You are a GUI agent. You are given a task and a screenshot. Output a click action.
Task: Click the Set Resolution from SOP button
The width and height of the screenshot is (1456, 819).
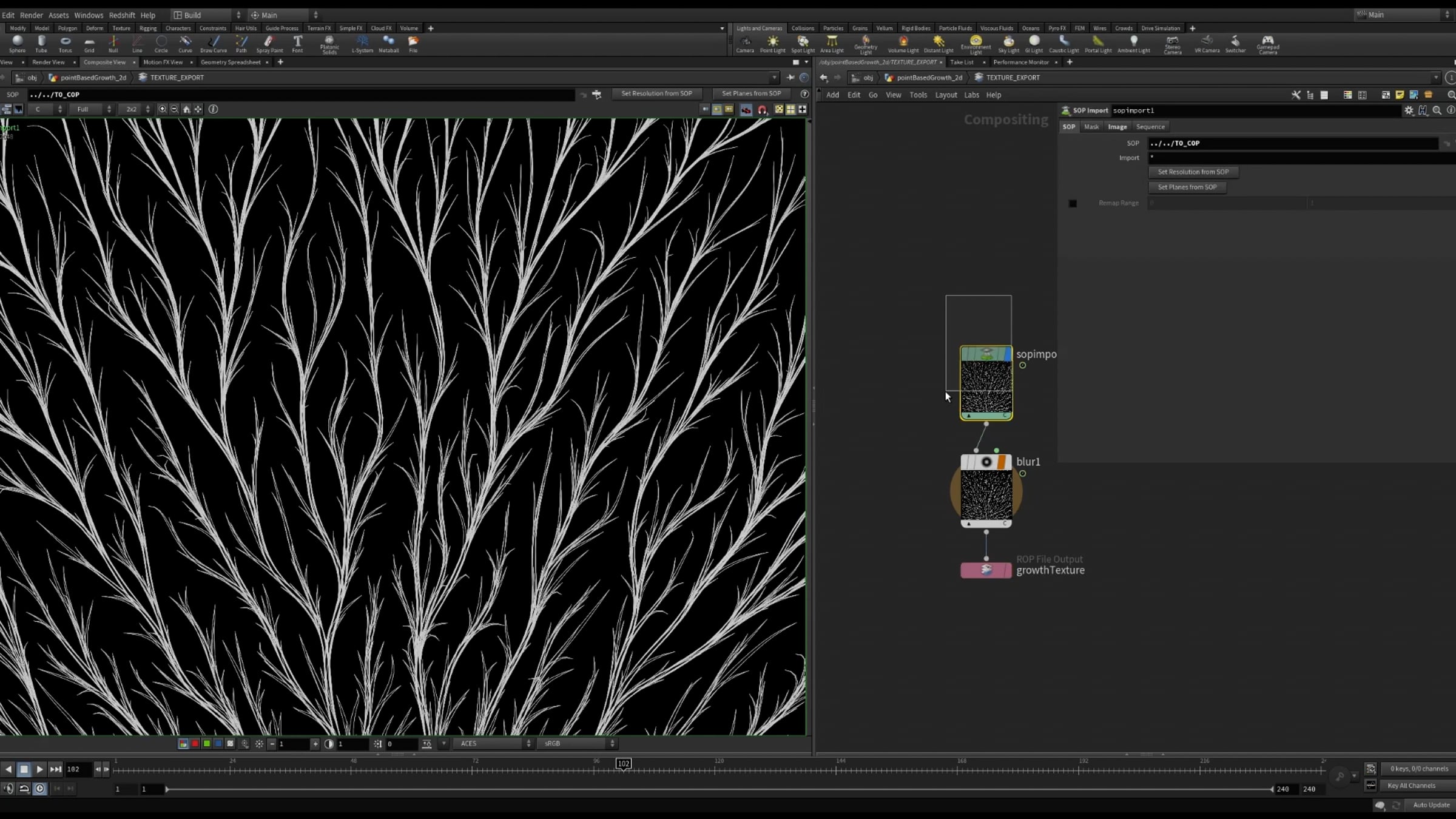point(1193,172)
